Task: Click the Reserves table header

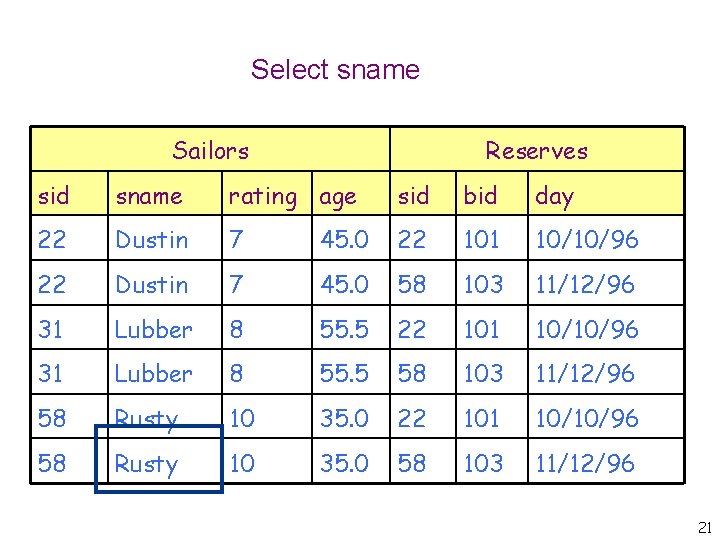Action: [536, 151]
